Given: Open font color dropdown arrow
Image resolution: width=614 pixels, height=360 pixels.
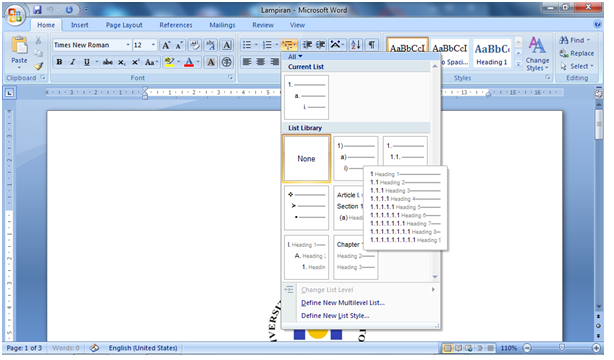Looking at the screenshot, I should point(198,62).
